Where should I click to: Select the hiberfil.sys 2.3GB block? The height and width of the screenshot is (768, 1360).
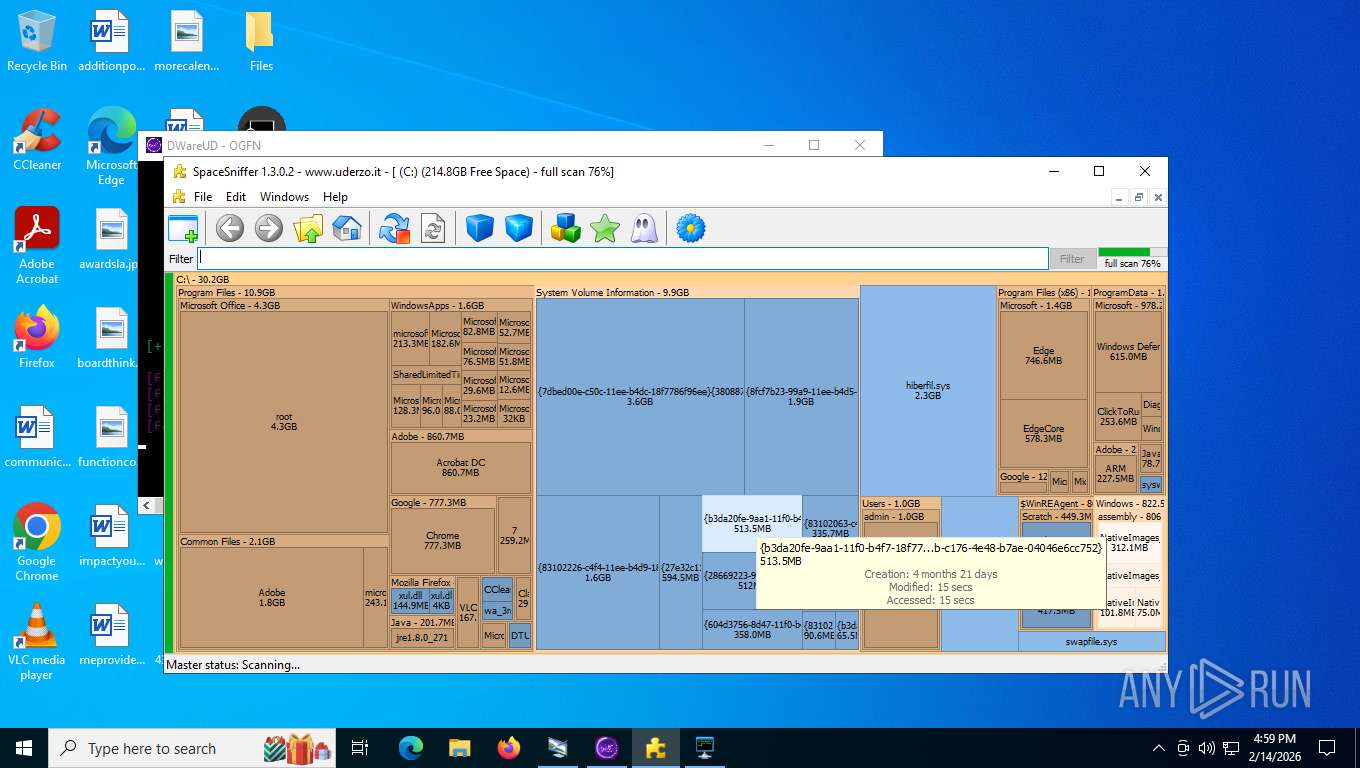[928, 390]
